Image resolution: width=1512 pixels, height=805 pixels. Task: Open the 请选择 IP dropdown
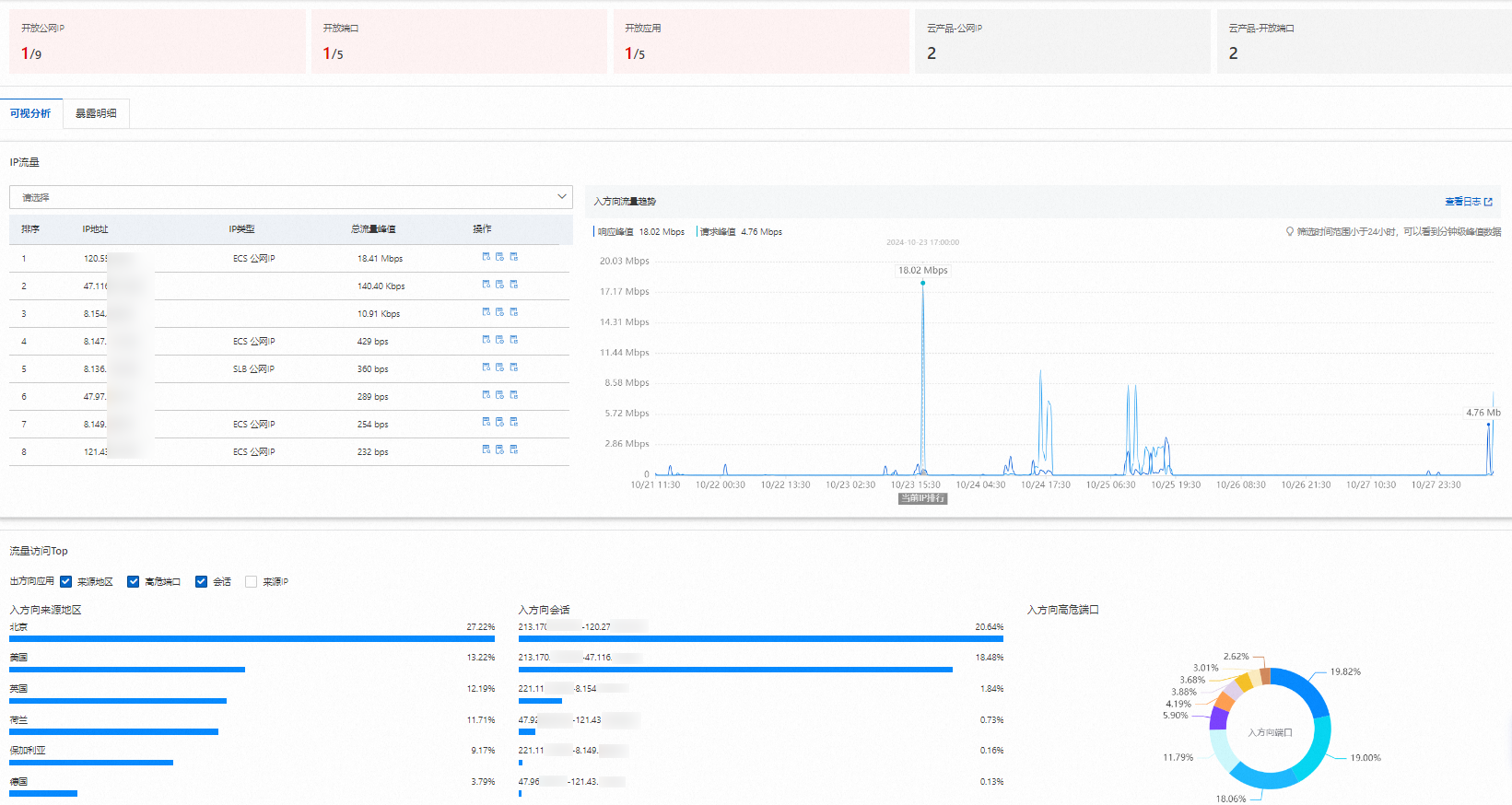pyautogui.click(x=291, y=197)
